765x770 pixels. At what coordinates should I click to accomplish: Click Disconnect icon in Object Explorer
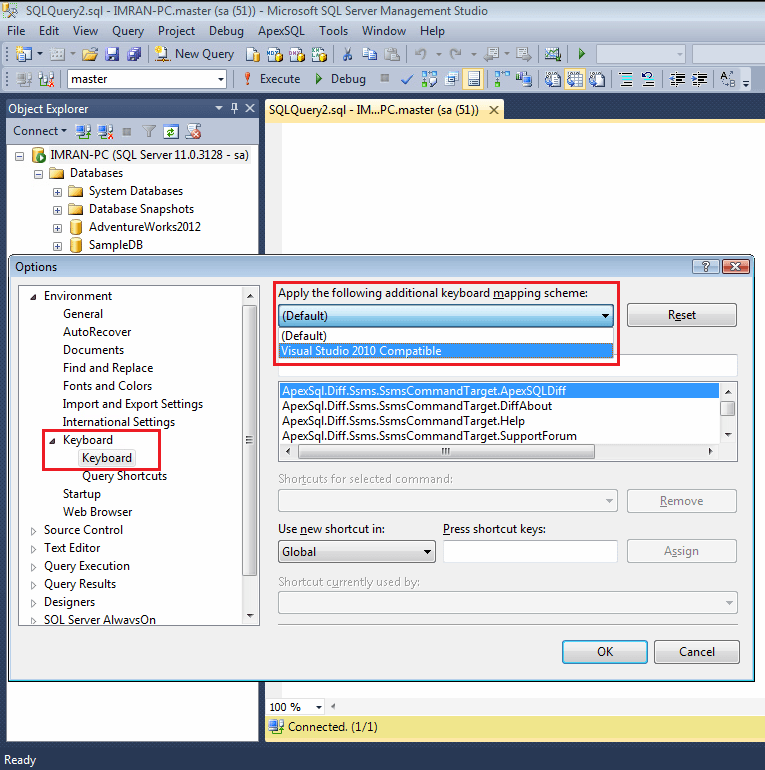pyautogui.click(x=105, y=131)
